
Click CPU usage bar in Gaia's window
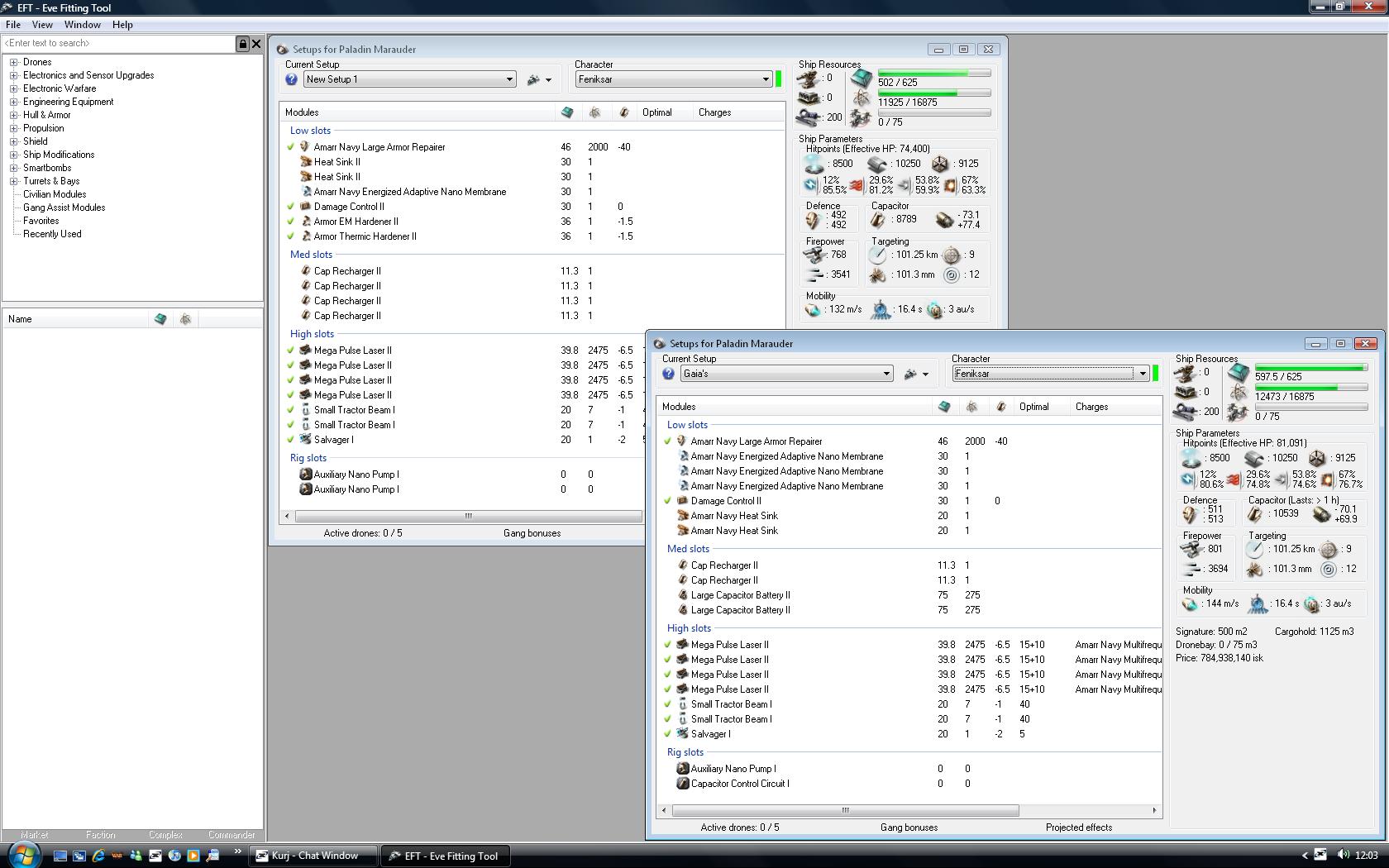[x=1310, y=367]
